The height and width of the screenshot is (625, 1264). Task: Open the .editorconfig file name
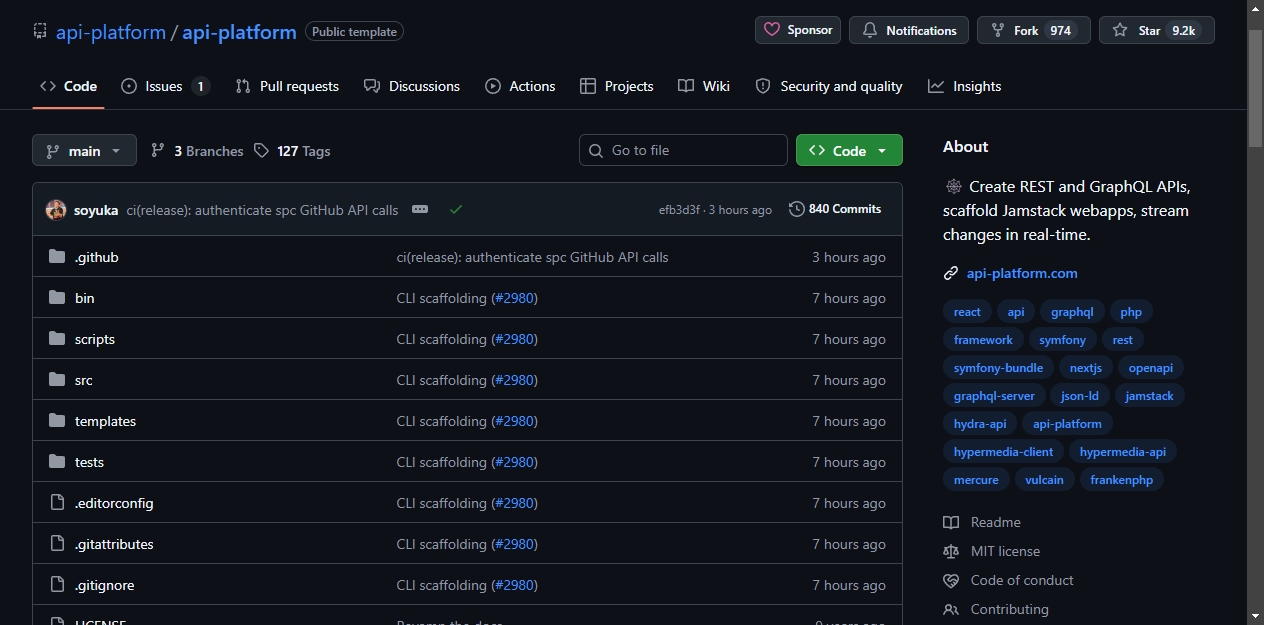114,503
